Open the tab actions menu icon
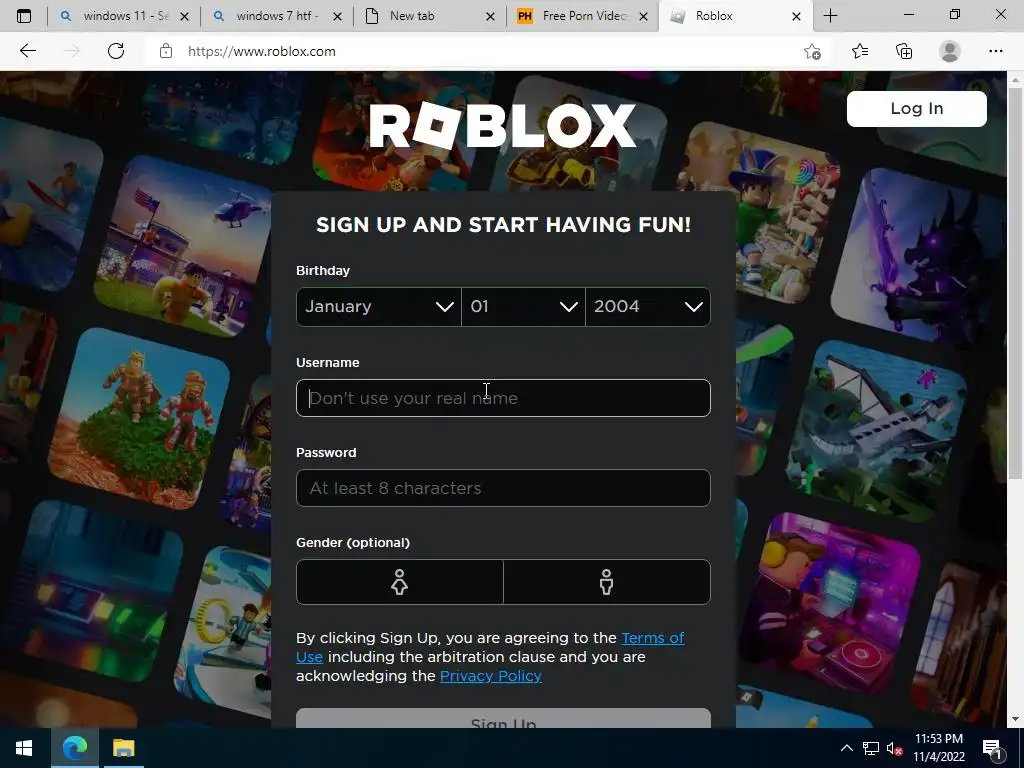This screenshot has height=768, width=1024. 24,16
